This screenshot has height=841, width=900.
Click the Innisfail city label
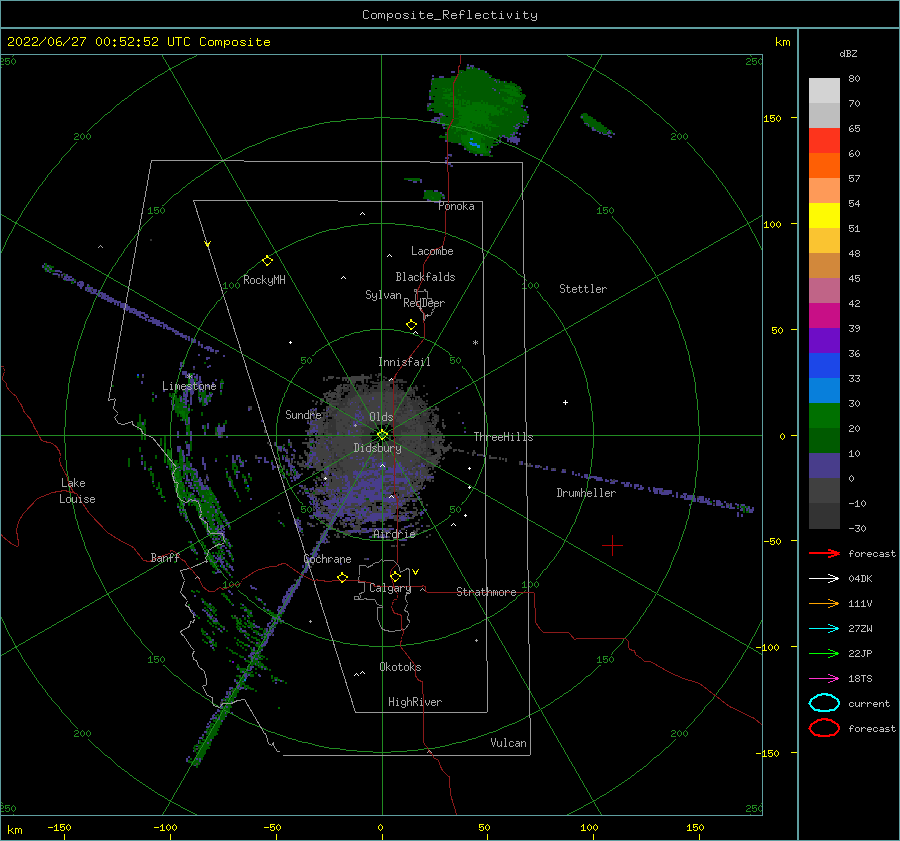404,362
